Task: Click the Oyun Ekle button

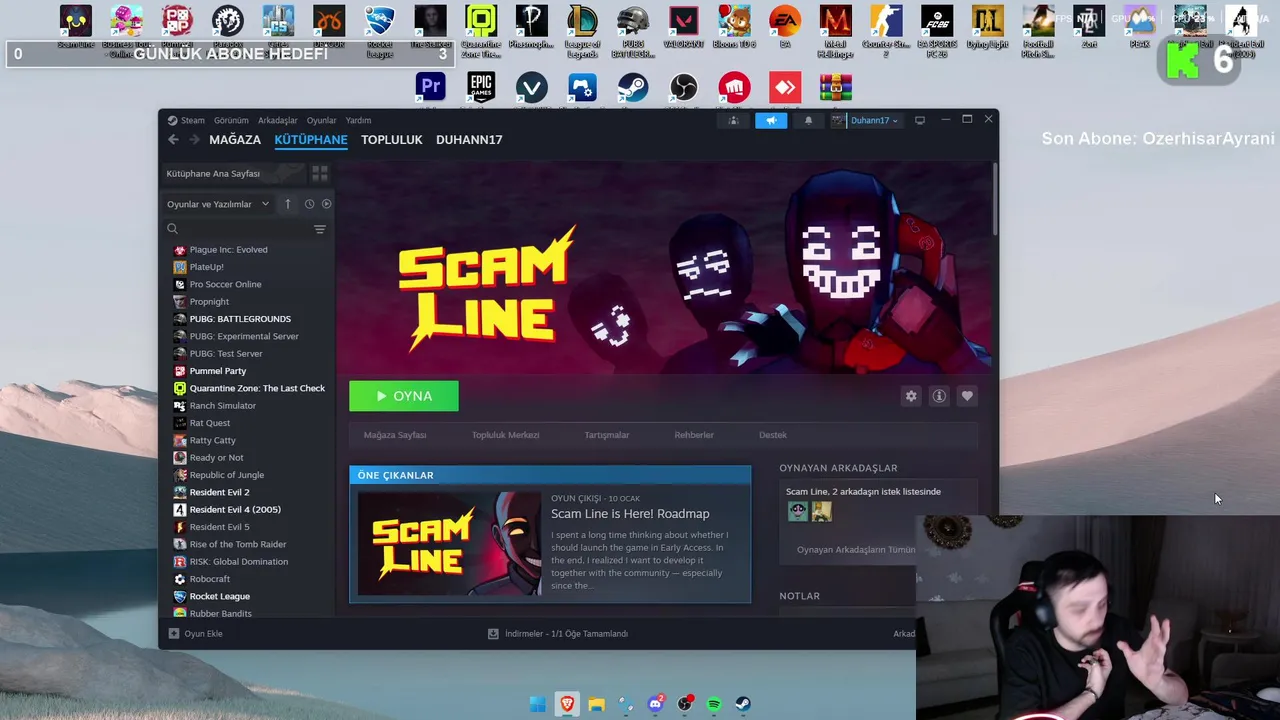Action: click(196, 634)
